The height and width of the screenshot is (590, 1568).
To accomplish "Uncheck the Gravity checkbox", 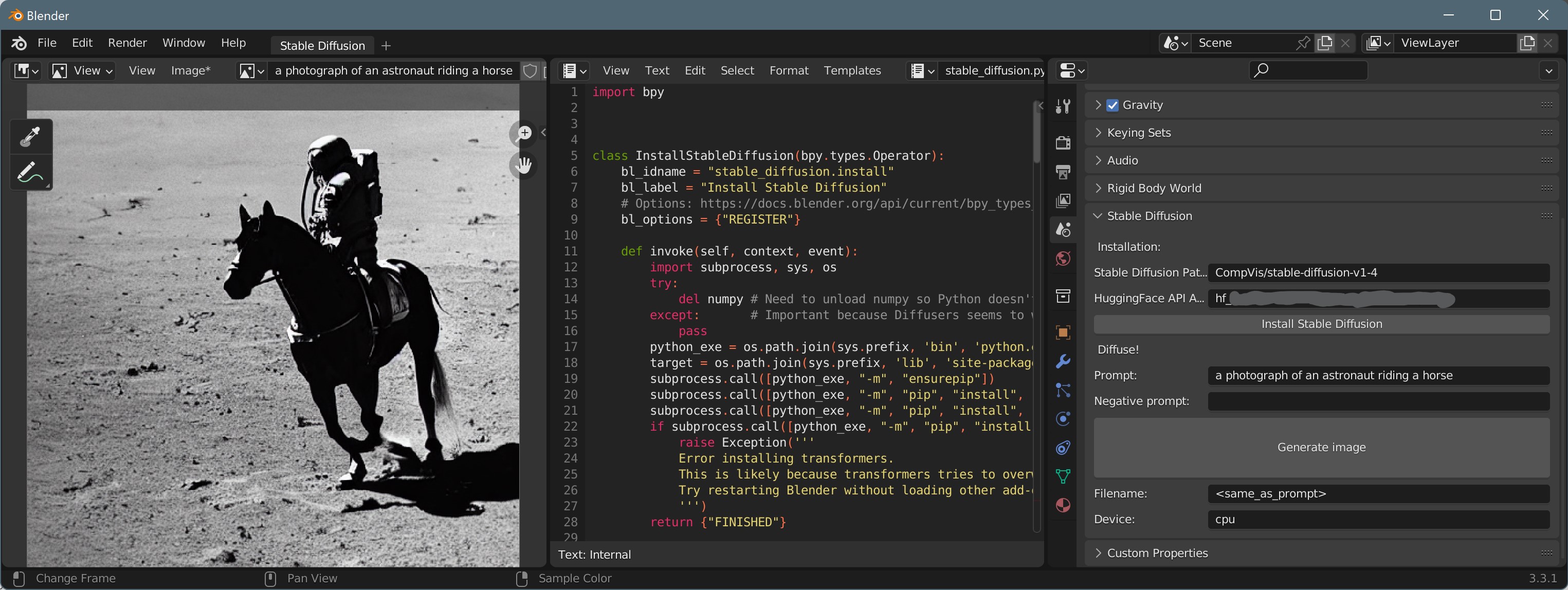I will click(x=1113, y=105).
